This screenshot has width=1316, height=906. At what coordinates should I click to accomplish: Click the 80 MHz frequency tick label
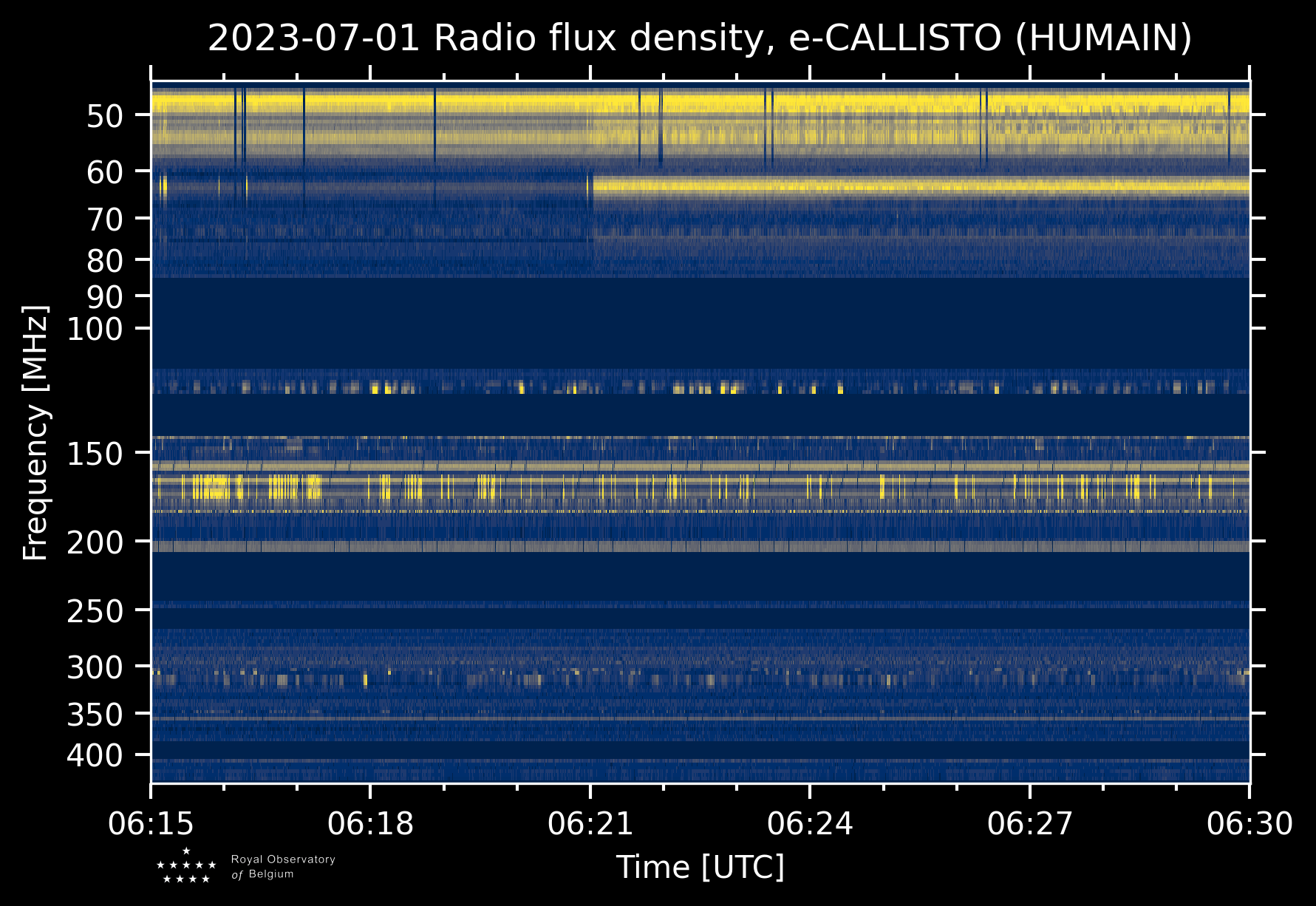point(104,261)
